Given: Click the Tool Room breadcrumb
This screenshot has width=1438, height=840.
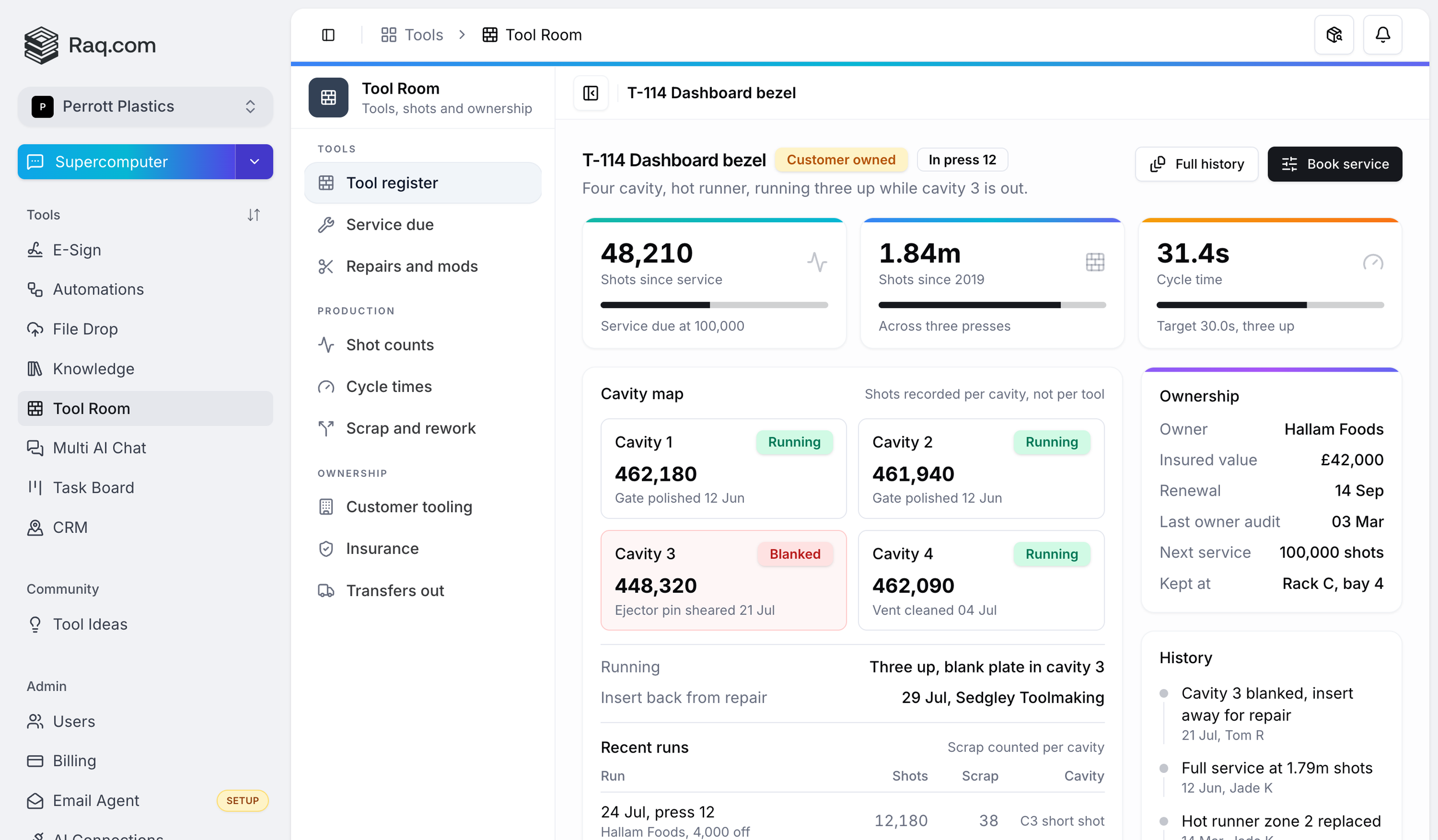Looking at the screenshot, I should [x=532, y=35].
